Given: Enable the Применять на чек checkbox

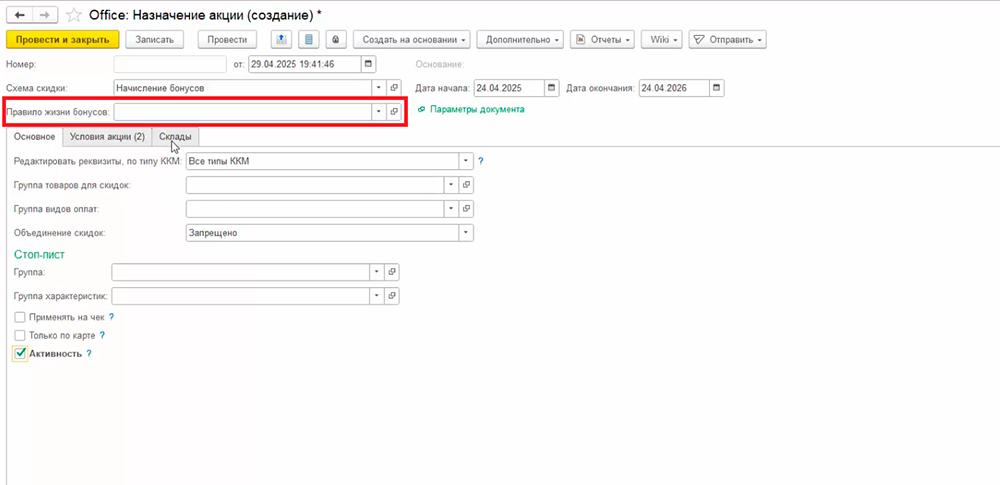Looking at the screenshot, I should [x=20, y=316].
